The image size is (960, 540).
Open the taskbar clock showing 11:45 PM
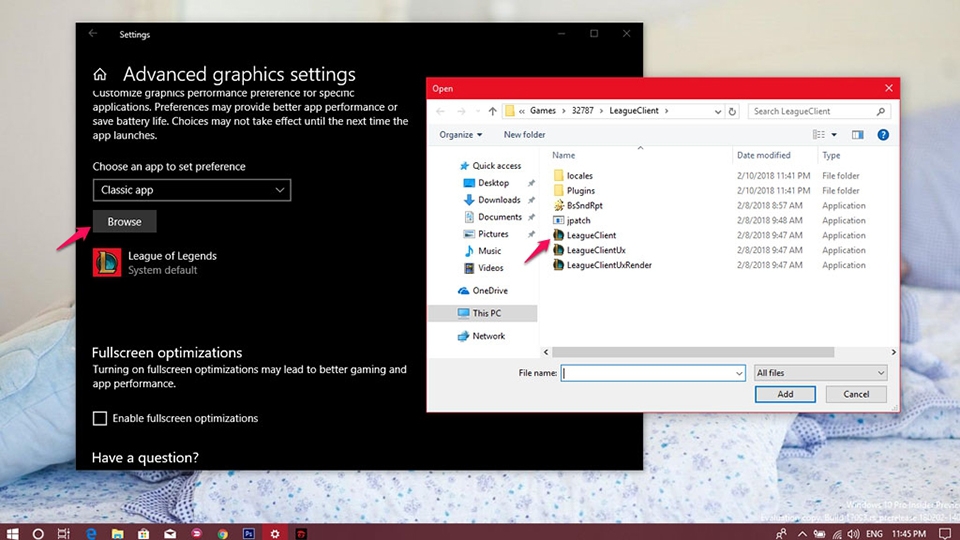(909, 534)
